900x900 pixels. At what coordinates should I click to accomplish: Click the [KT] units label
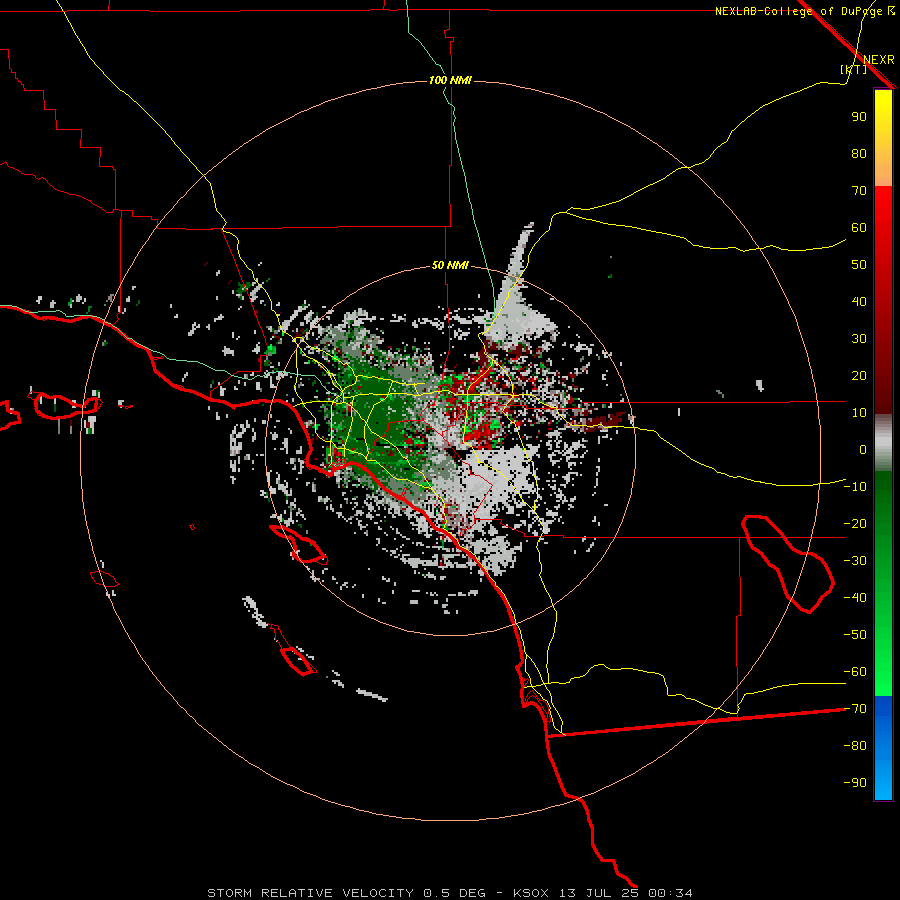pyautogui.click(x=853, y=69)
